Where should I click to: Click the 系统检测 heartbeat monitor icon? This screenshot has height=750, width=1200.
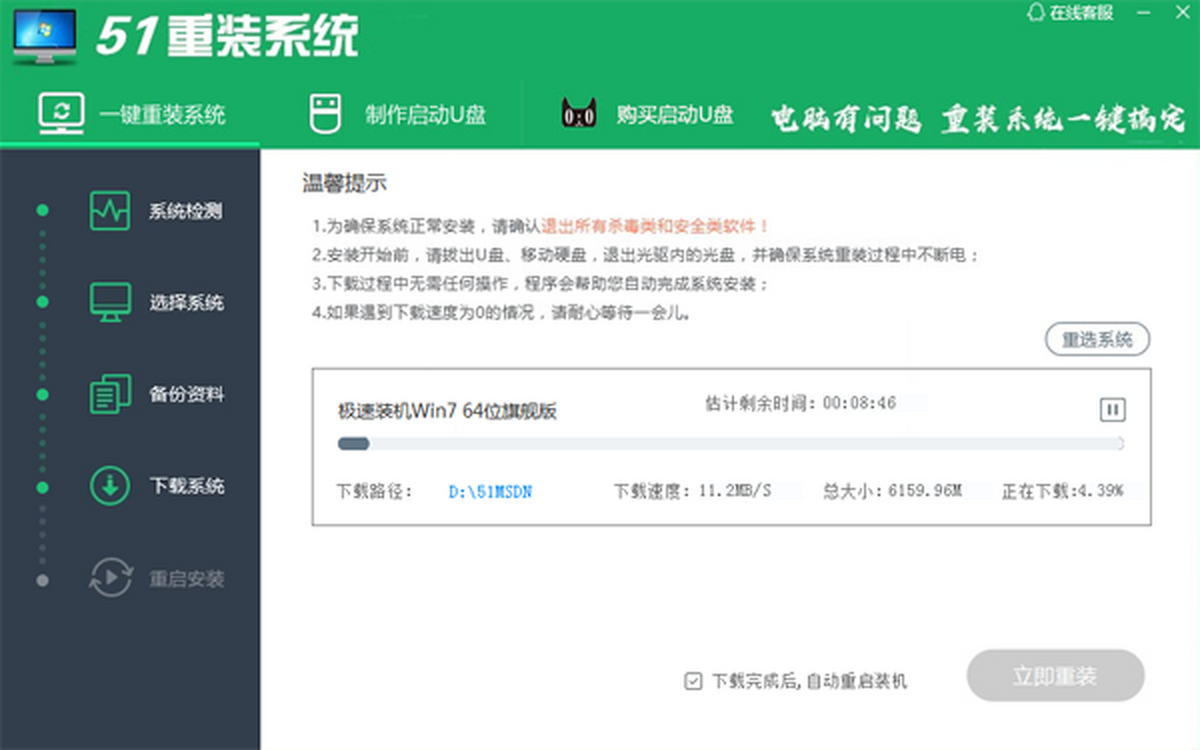pyautogui.click(x=109, y=211)
